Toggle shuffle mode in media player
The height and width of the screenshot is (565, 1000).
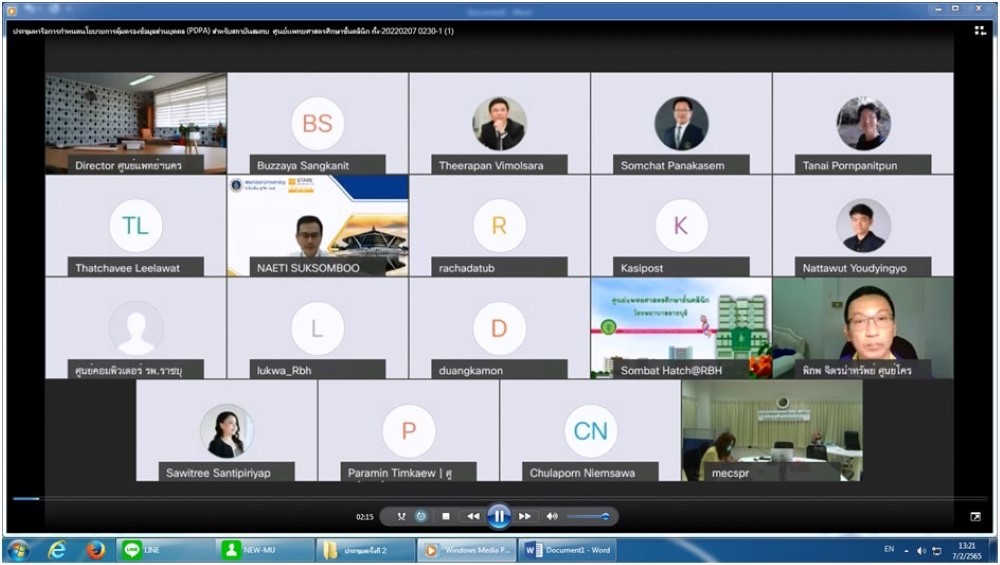click(401, 517)
